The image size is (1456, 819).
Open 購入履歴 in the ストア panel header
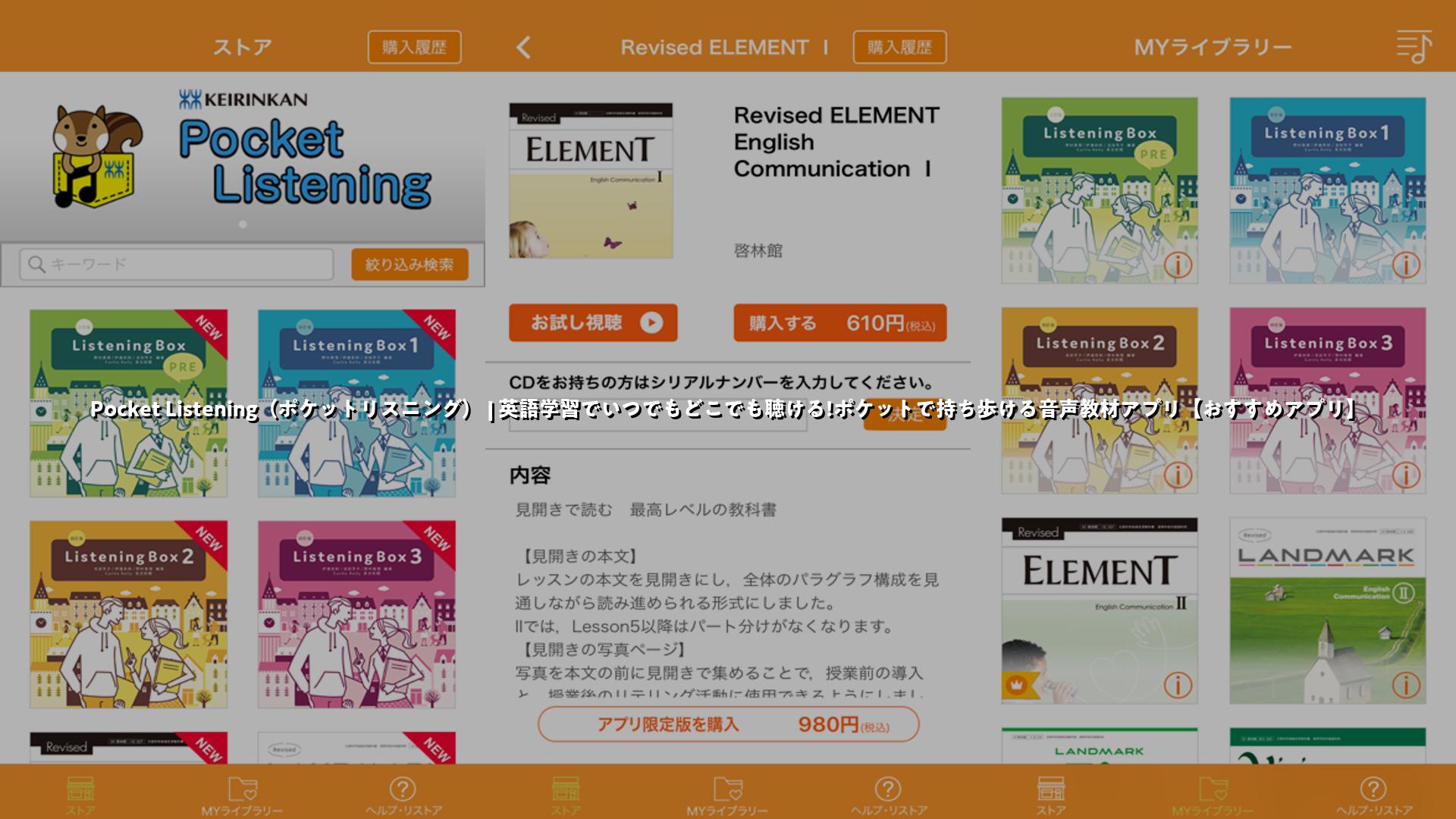[x=415, y=47]
